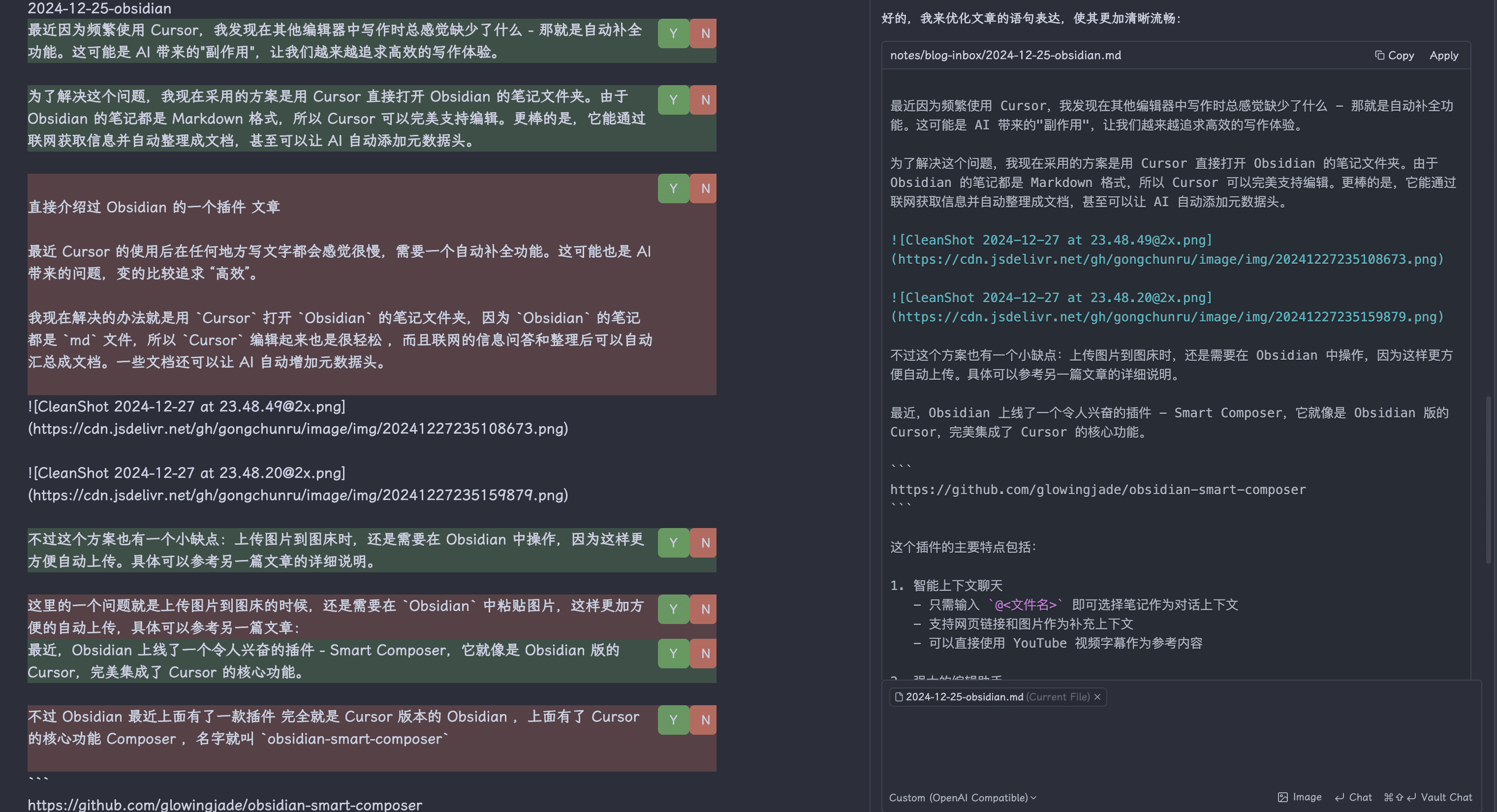The height and width of the screenshot is (812, 1497).
Task: Click the note title '2024-12-25-obsidian'
Action: pyautogui.click(x=99, y=8)
